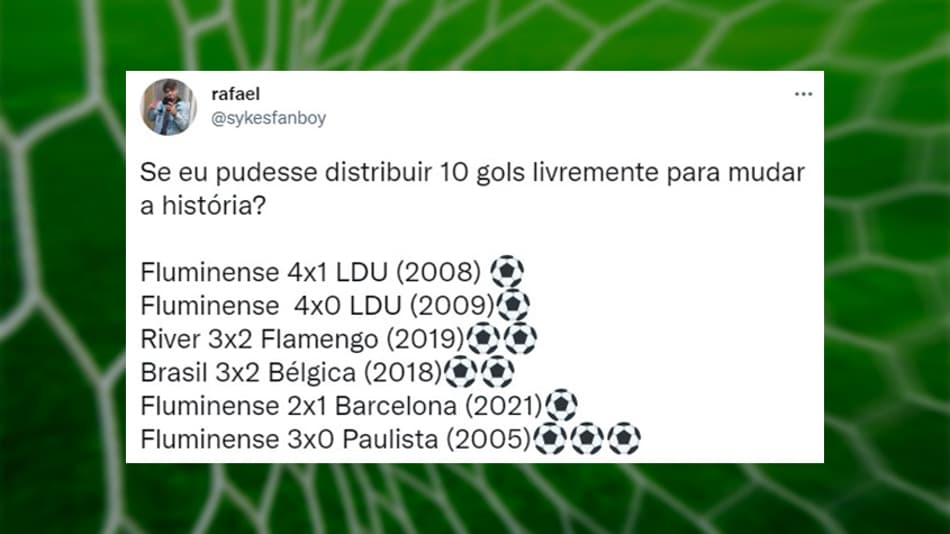Click the soccer ball after Barcelona (2021)
This screenshot has height=534, width=950.
pos(561,405)
